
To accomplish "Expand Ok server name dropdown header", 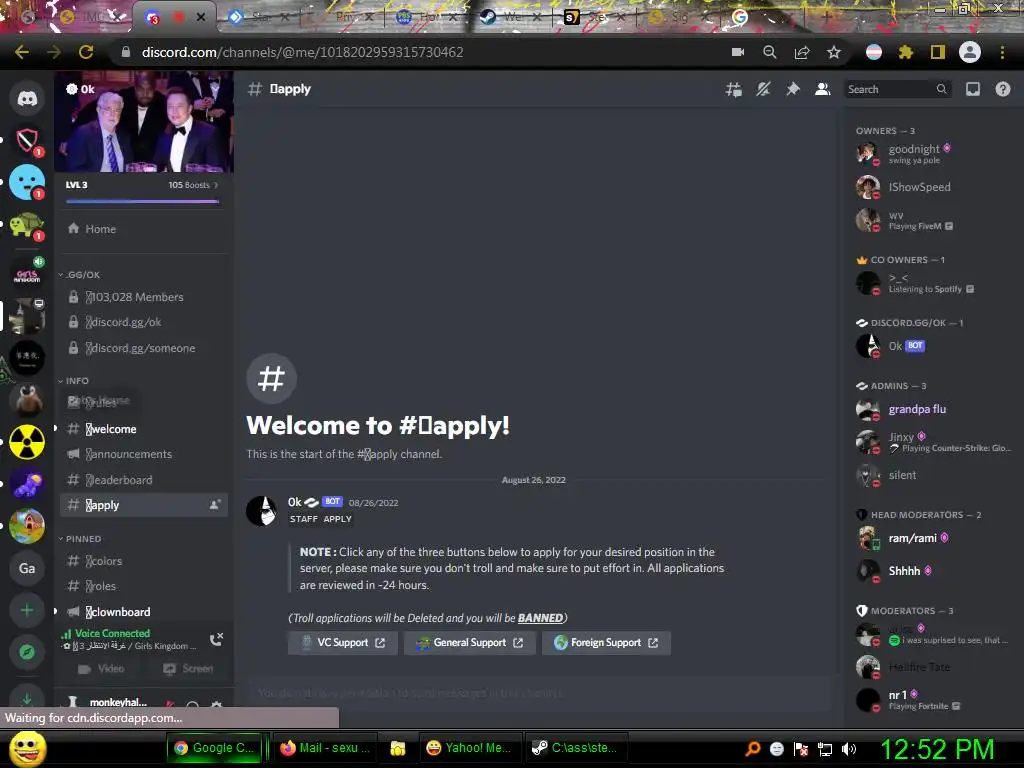I will tap(144, 89).
